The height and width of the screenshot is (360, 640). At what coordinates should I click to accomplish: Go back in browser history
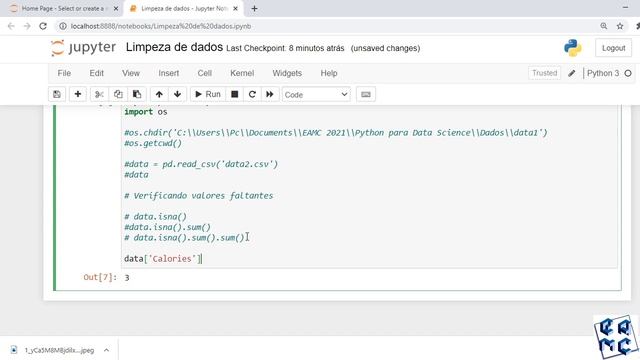point(11,26)
